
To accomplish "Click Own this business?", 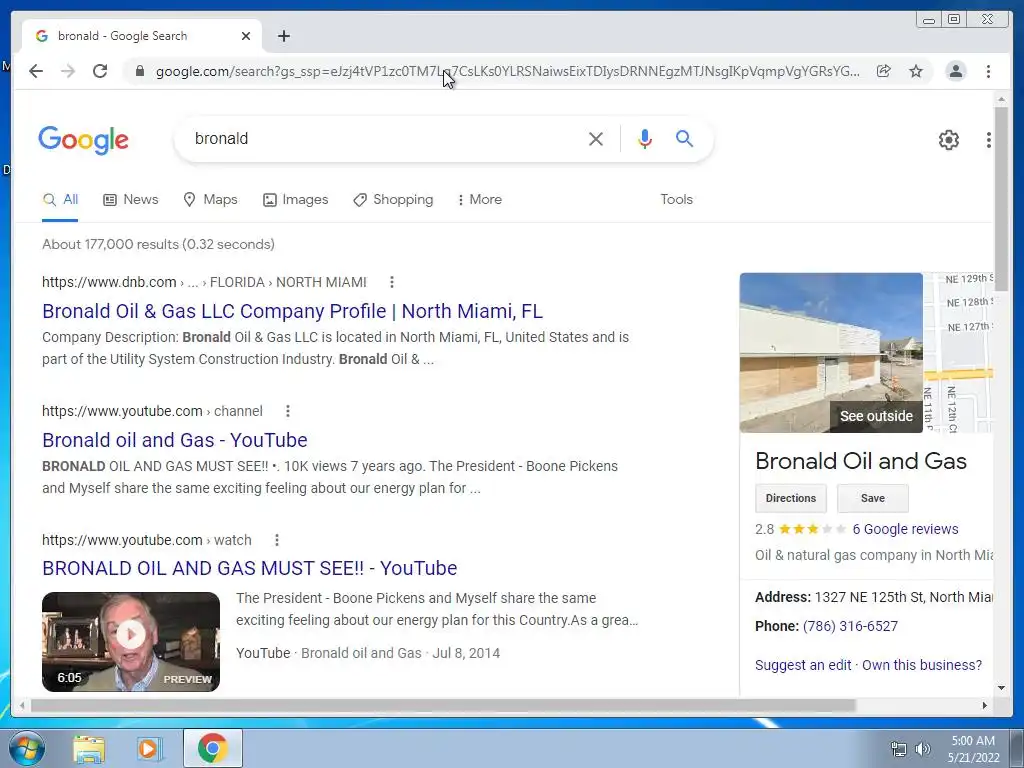I will tap(922, 665).
